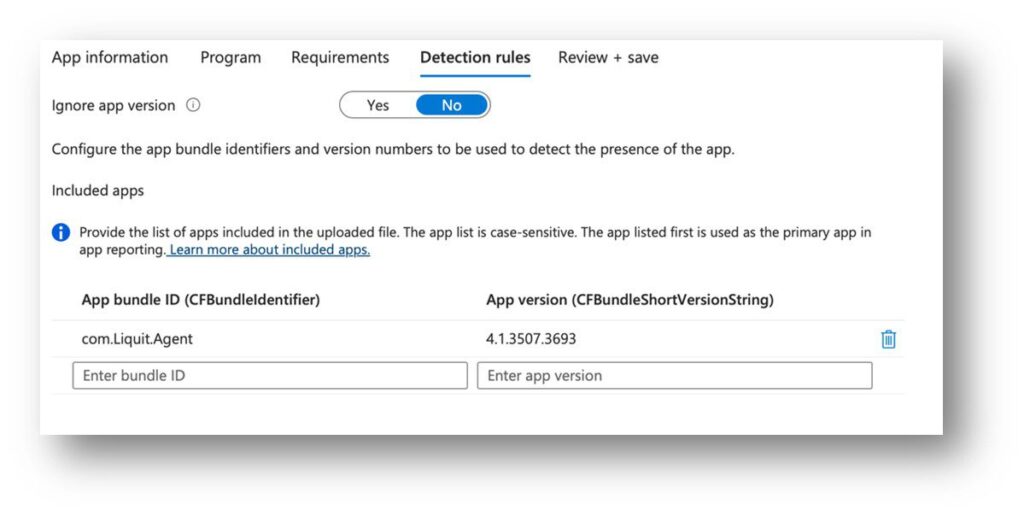Select the Detection rules tab
This screenshot has height=516, width=1024.
475,58
